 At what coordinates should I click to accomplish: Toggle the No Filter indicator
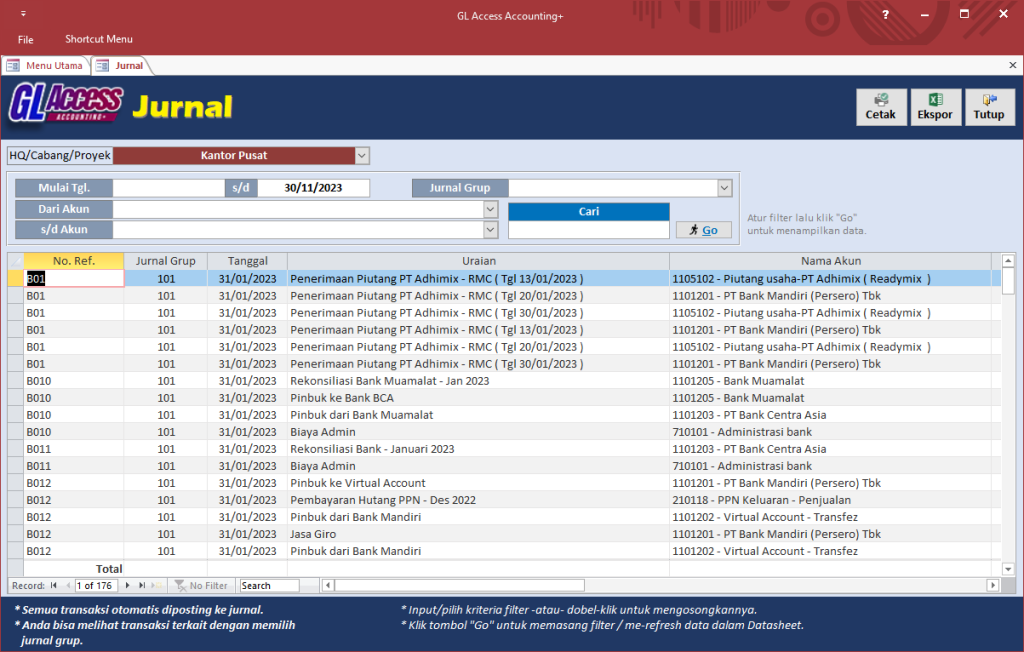tap(202, 585)
